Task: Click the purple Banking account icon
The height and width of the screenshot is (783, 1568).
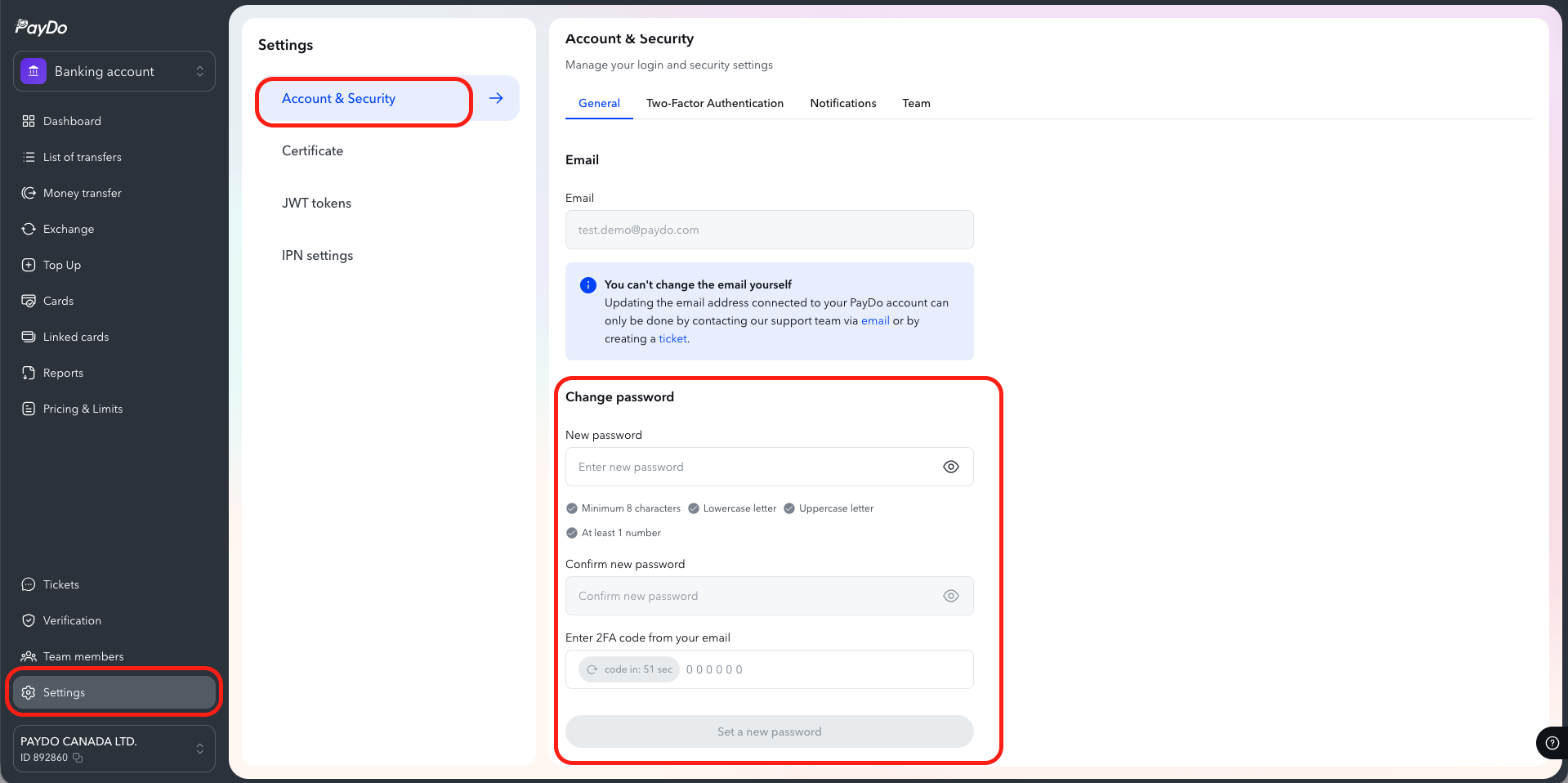Action: (x=34, y=71)
